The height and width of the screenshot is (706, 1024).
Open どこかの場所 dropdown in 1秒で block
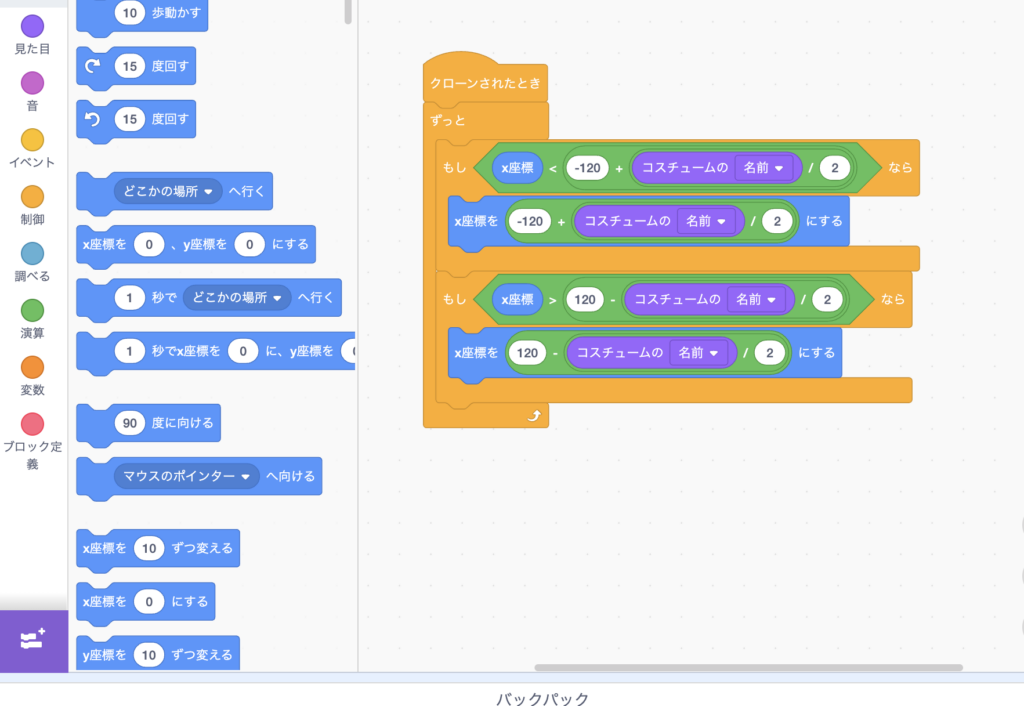[237, 298]
